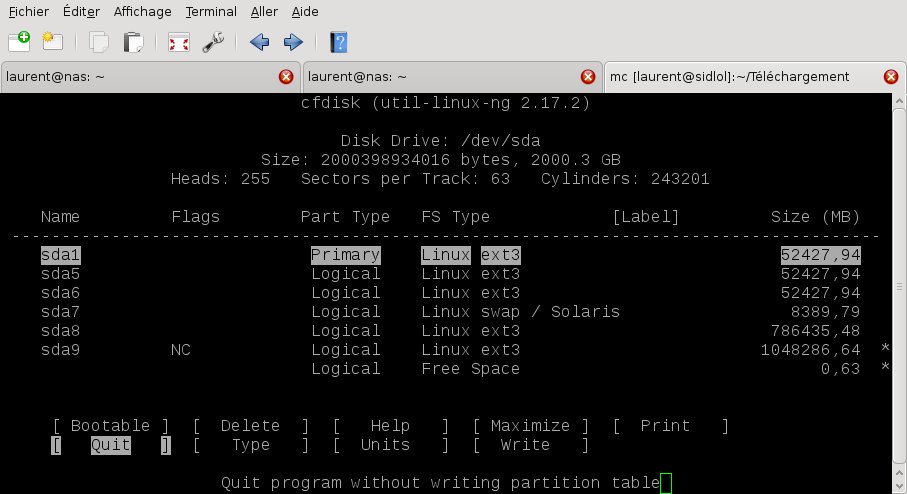Click the Free Space entry
The image size is (907, 494).
(470, 369)
